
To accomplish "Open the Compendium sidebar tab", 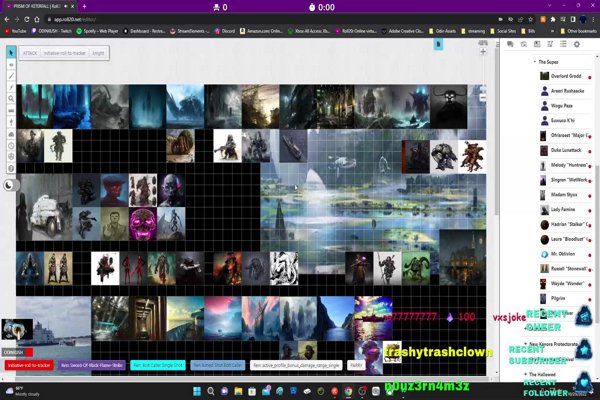I will coord(550,44).
